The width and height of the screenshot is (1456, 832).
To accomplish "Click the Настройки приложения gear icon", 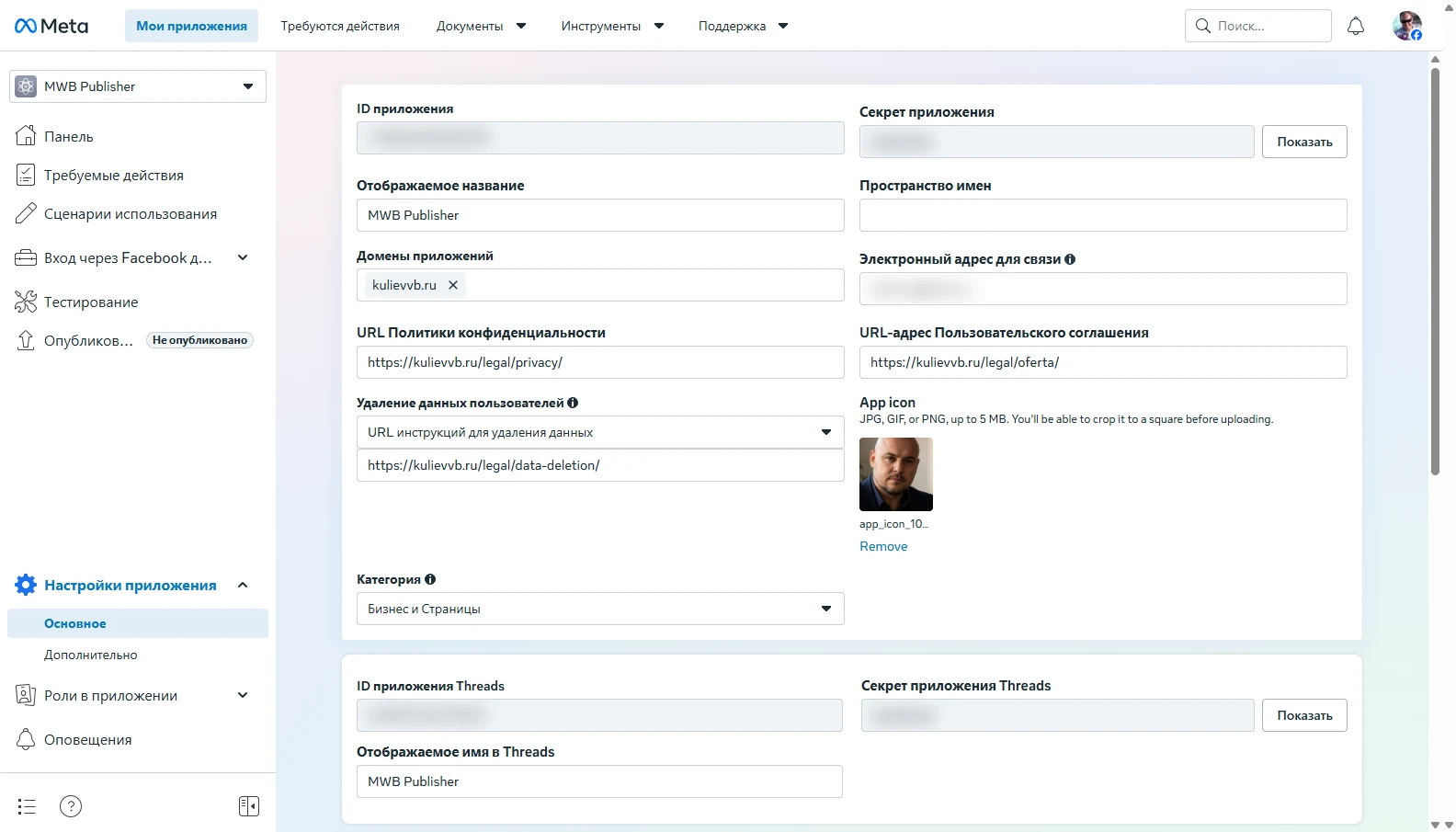I will (x=26, y=585).
